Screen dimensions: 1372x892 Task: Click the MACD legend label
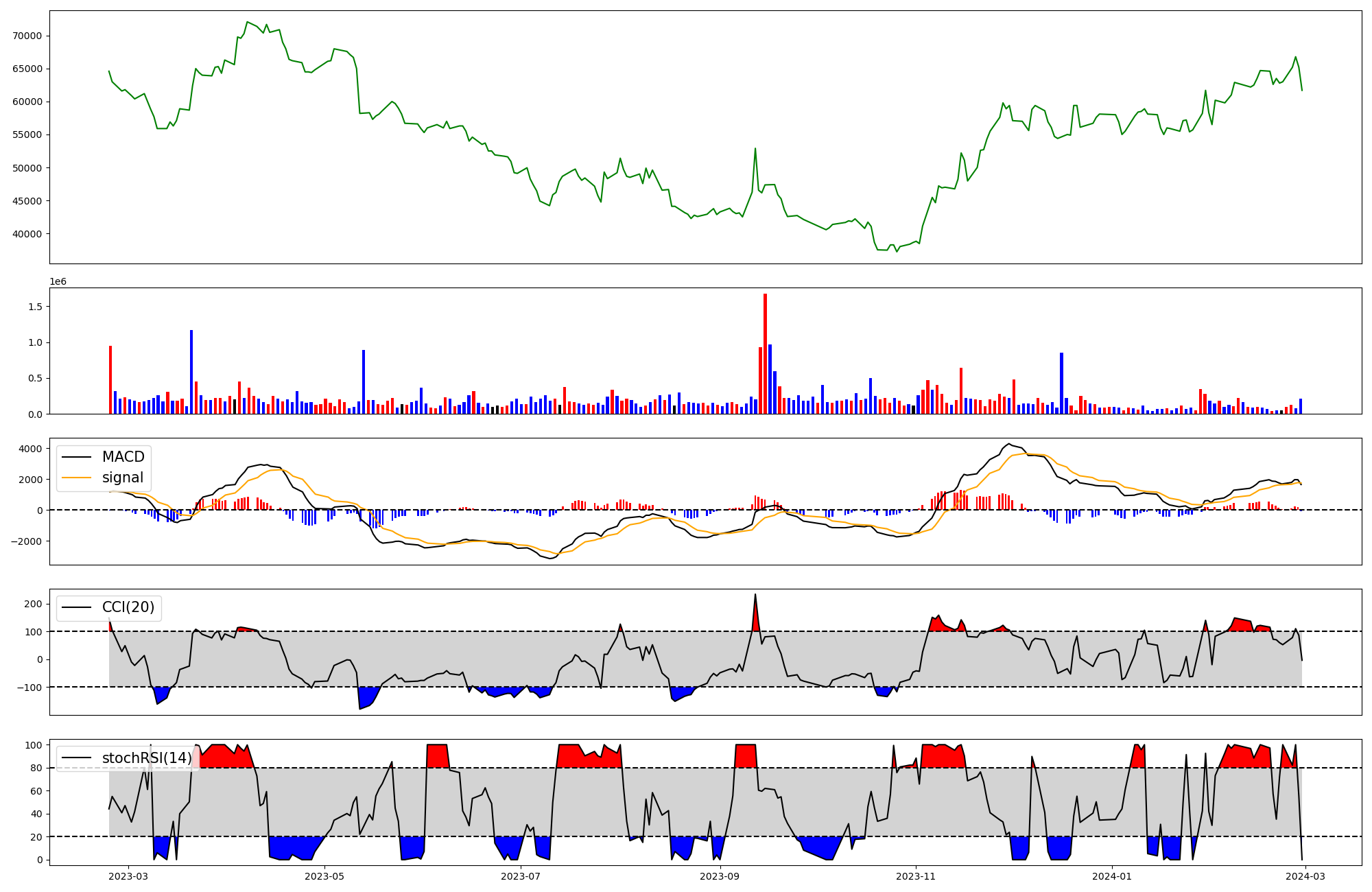pos(123,457)
